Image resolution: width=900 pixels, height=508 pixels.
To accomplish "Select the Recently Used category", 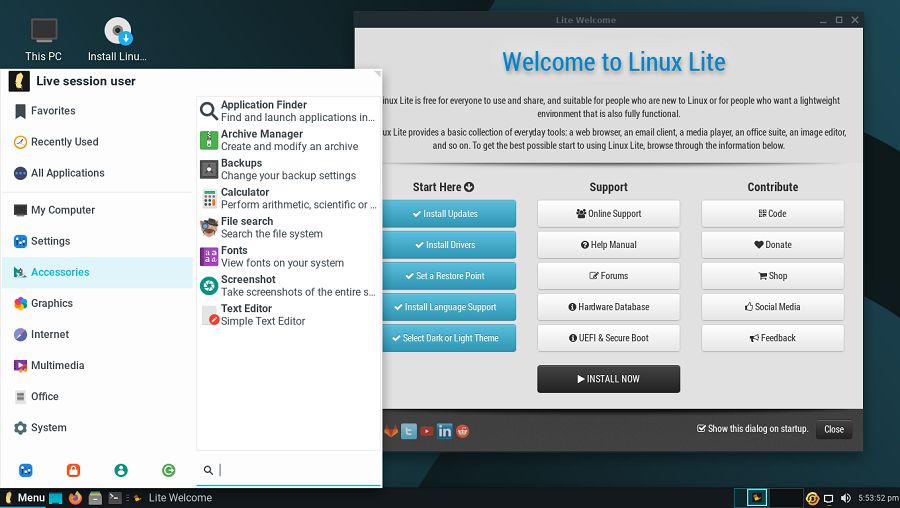I will pos(98,142).
